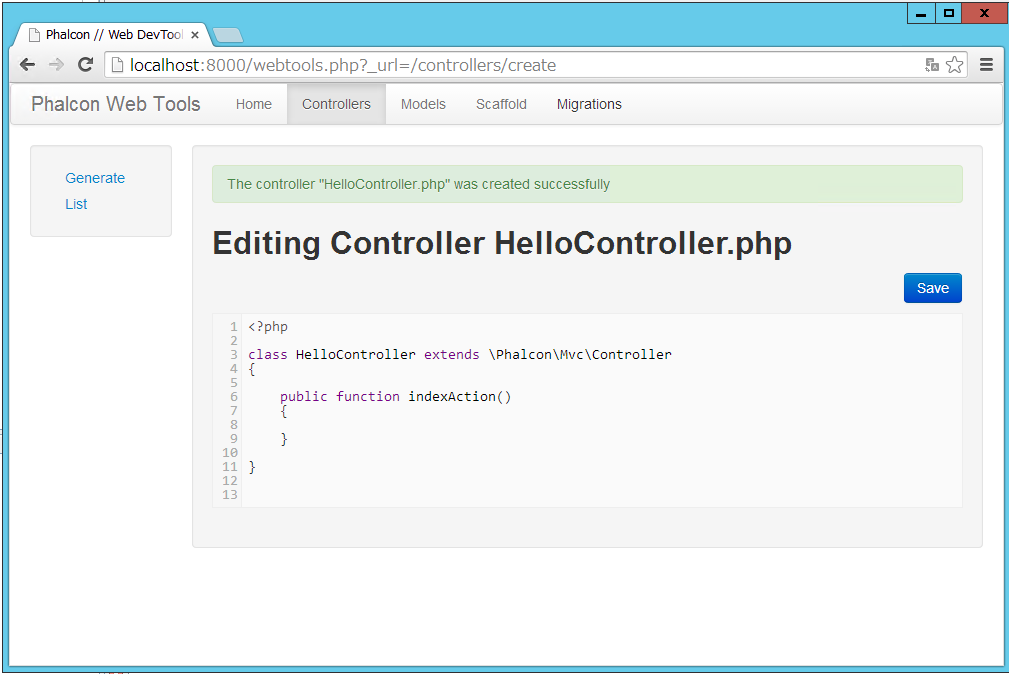
Task: Reload the page with the refresh icon
Action: point(86,64)
